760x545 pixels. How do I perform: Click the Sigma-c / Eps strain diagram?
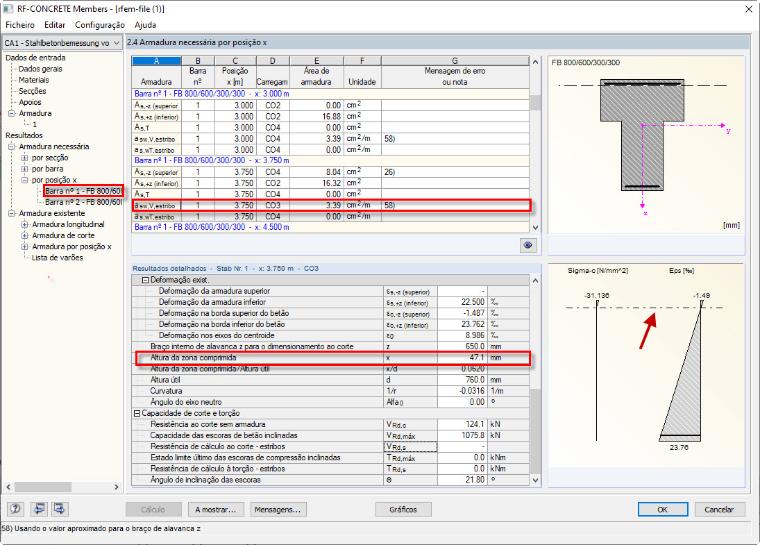(x=645, y=366)
